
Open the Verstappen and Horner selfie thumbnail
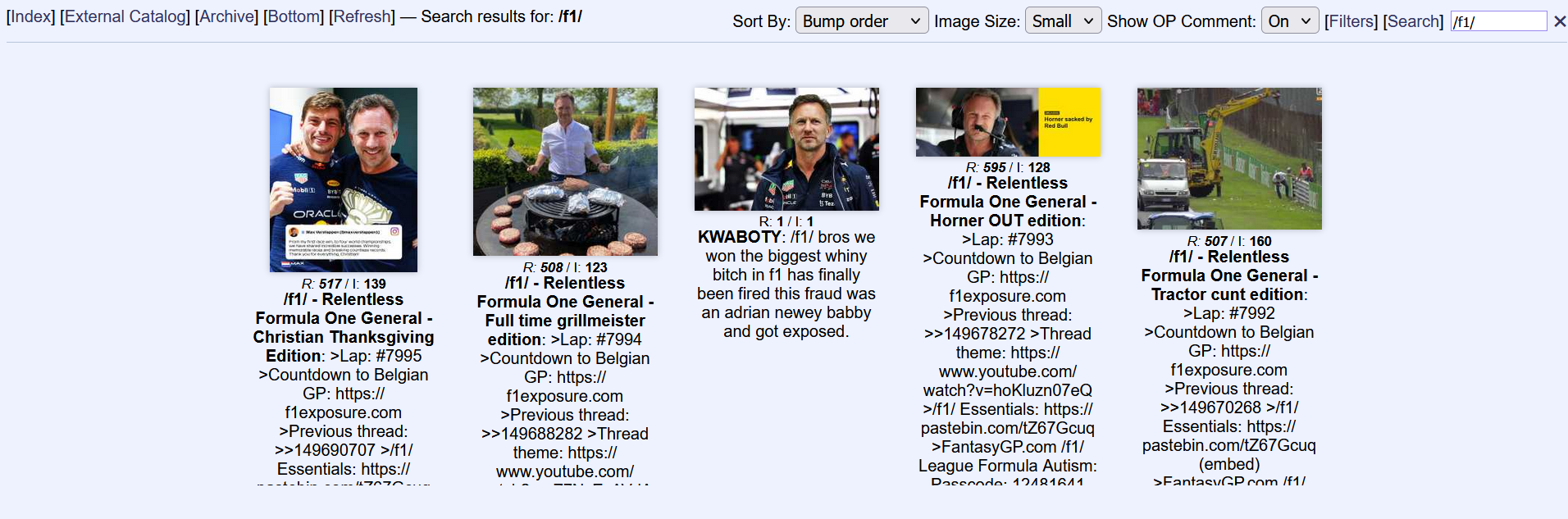click(x=344, y=180)
